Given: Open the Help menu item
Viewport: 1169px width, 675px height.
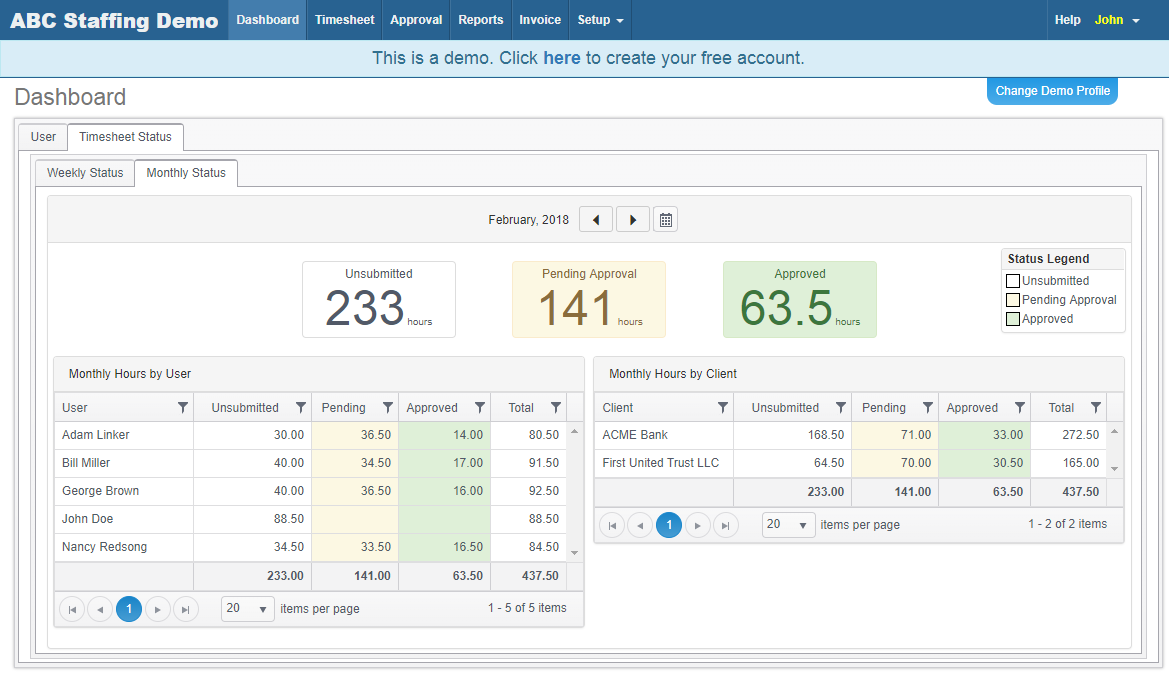Looking at the screenshot, I should coord(1068,20).
